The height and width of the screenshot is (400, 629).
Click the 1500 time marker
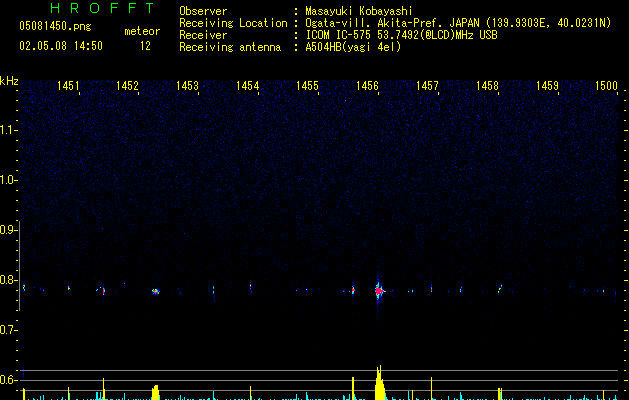[606, 87]
